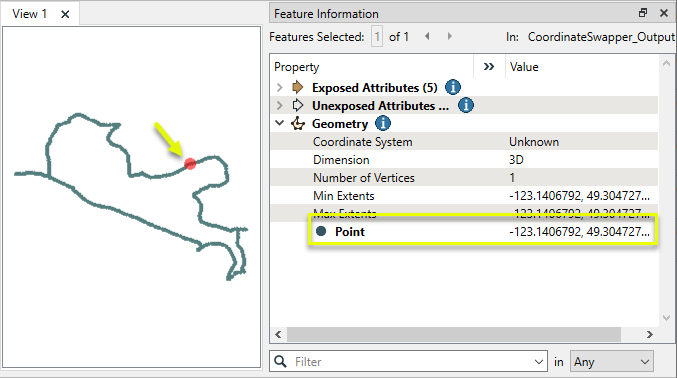Click the info icon next to Geometry
Image resolution: width=677 pixels, height=378 pixels.
383,123
